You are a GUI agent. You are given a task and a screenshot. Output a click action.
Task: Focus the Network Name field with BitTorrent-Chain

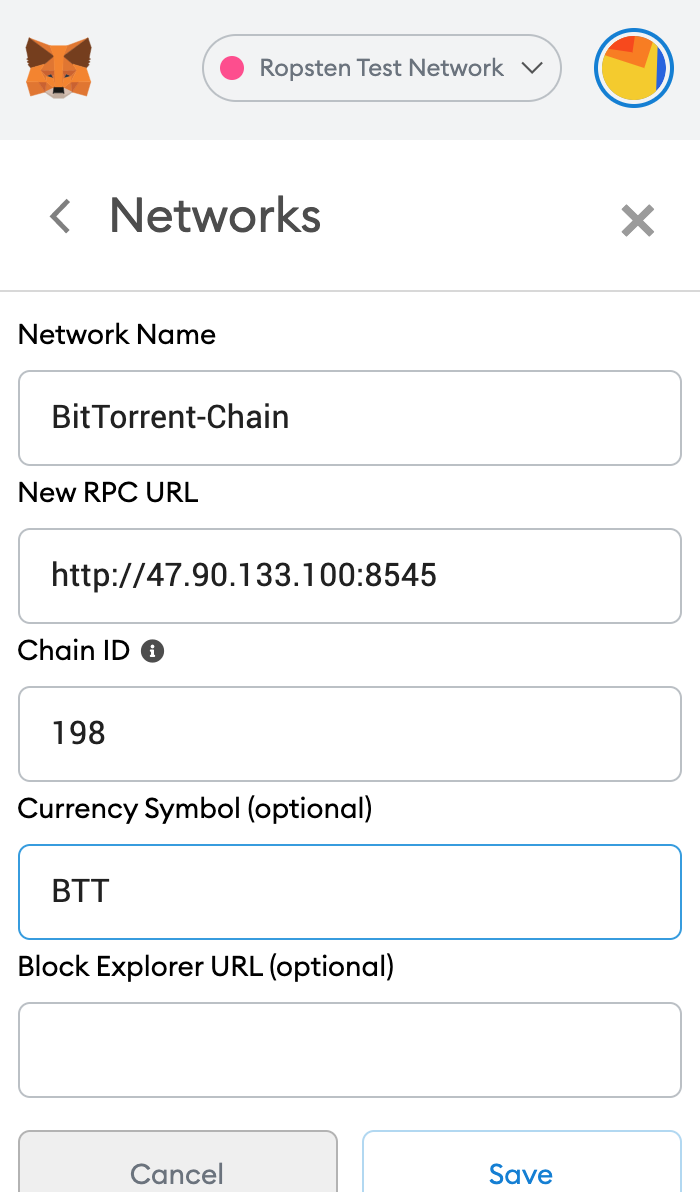[x=350, y=418]
